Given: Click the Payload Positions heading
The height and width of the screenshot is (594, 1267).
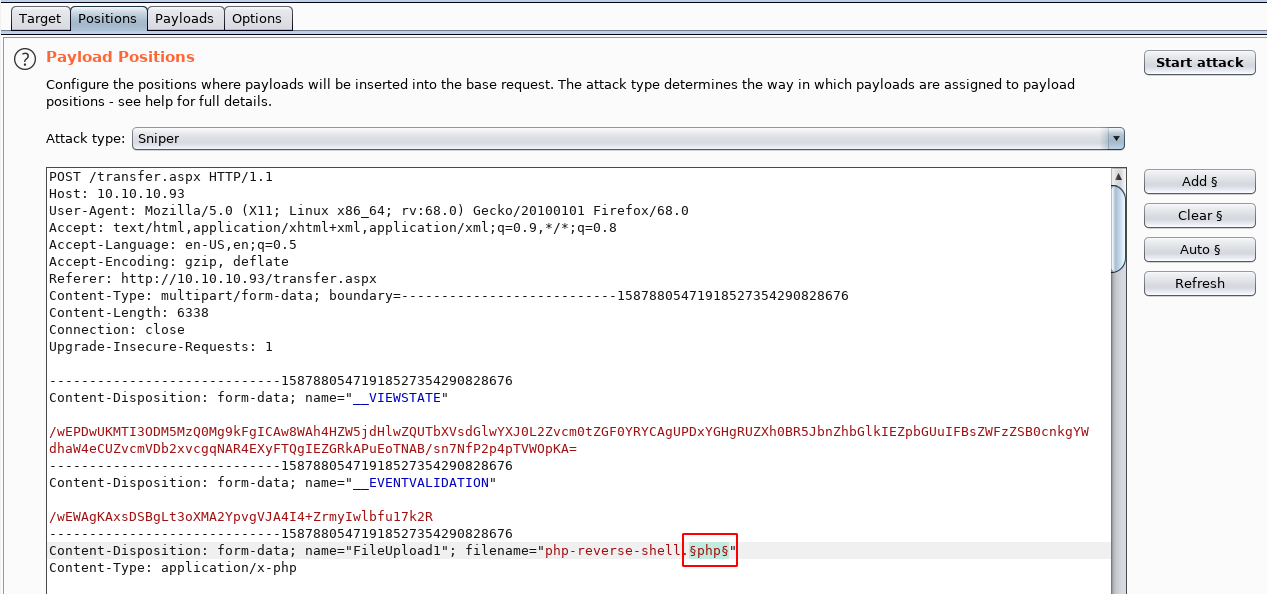Looking at the screenshot, I should point(120,57).
